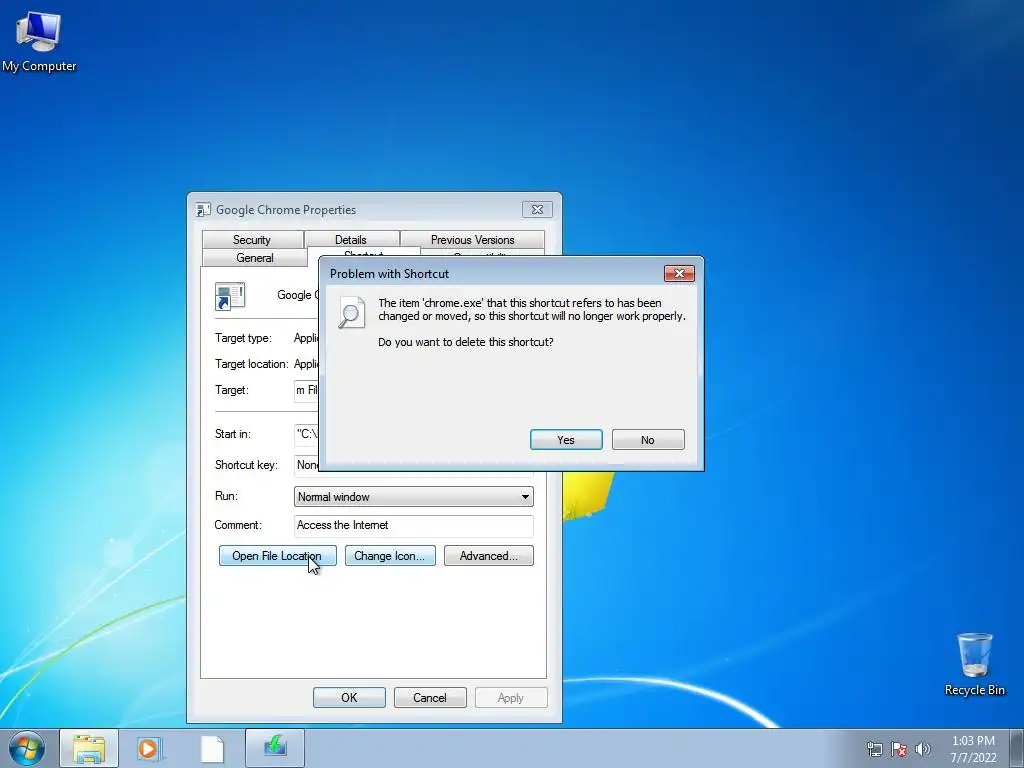Viewport: 1024px width, 768px height.
Task: Open the My Computer desktop icon
Action: 39,40
